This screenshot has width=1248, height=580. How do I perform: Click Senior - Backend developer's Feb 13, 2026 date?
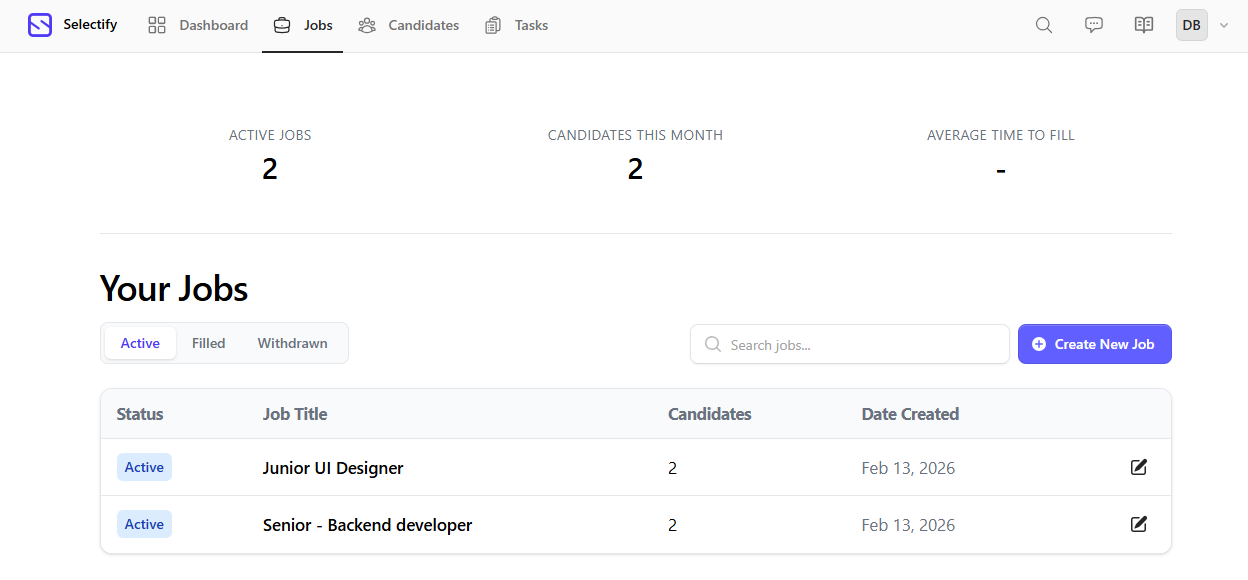click(908, 525)
